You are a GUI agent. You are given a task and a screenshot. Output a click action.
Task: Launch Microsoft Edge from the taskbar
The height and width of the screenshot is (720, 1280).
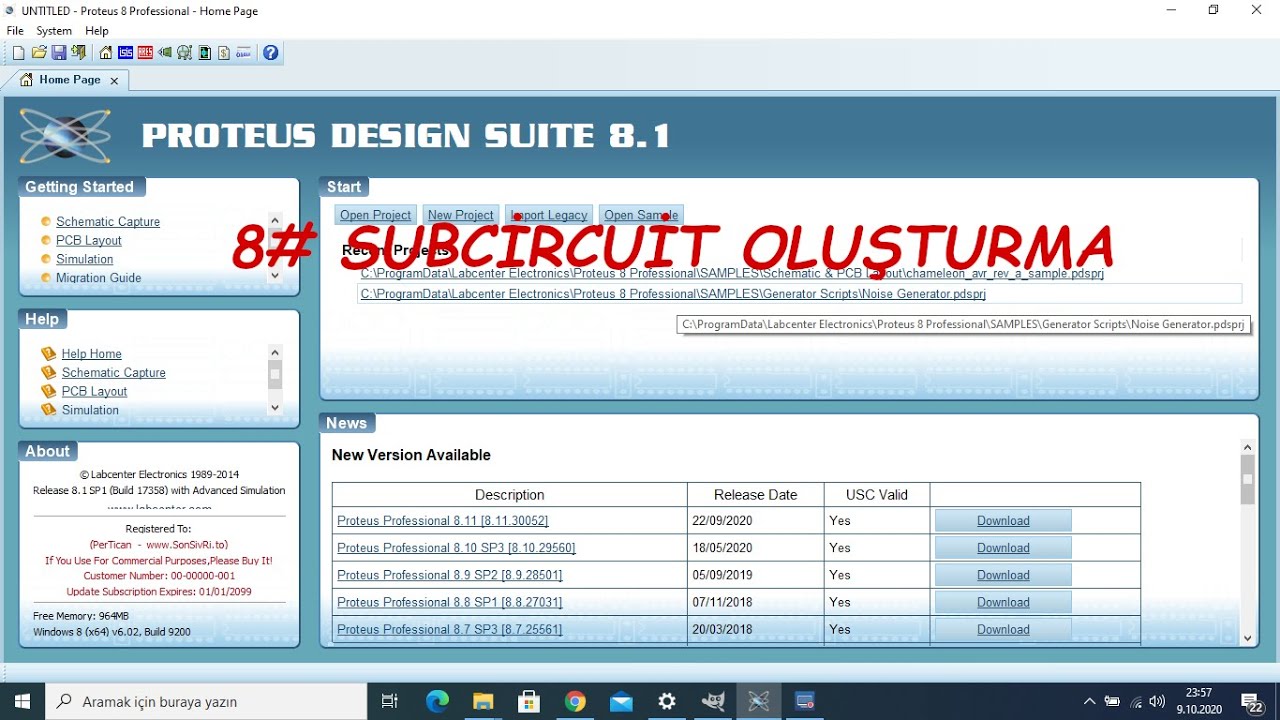(x=437, y=702)
